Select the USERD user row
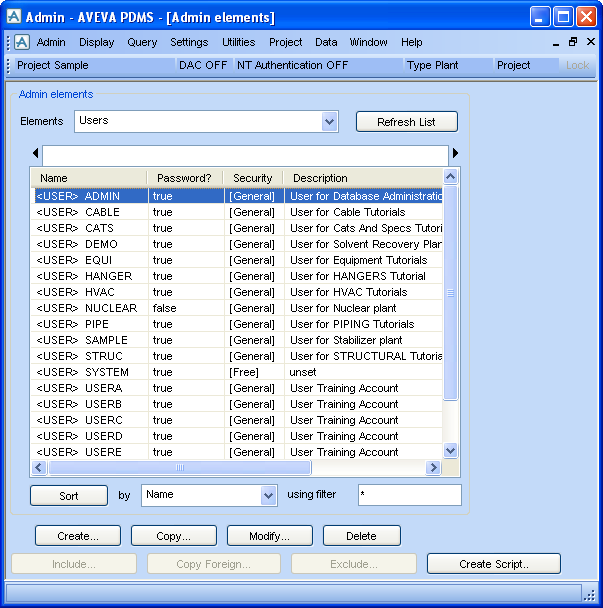This screenshot has height=608, width=603. point(237,436)
